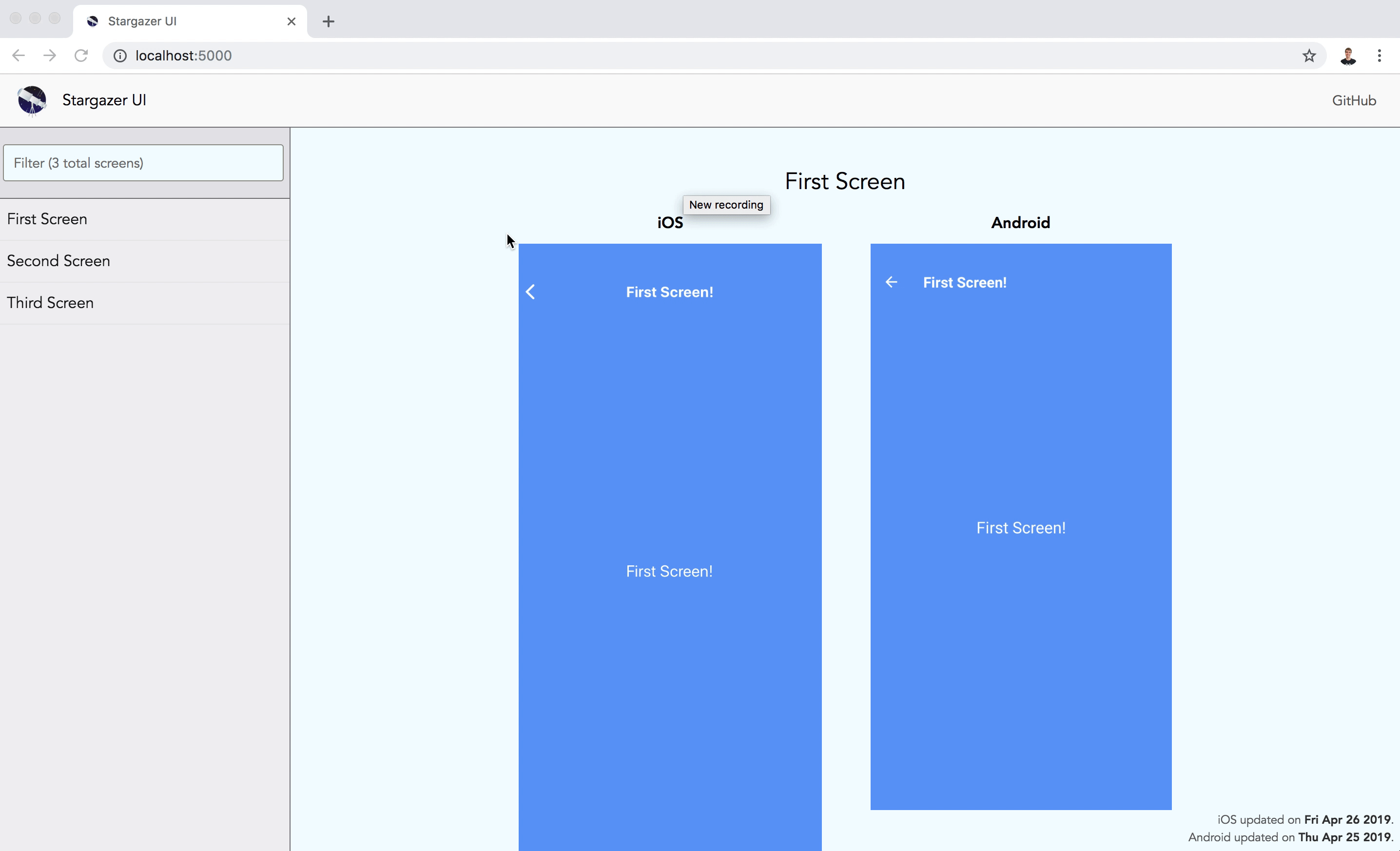The image size is (1400, 851).
Task: Select First Screen in sidebar
Action: click(47, 219)
